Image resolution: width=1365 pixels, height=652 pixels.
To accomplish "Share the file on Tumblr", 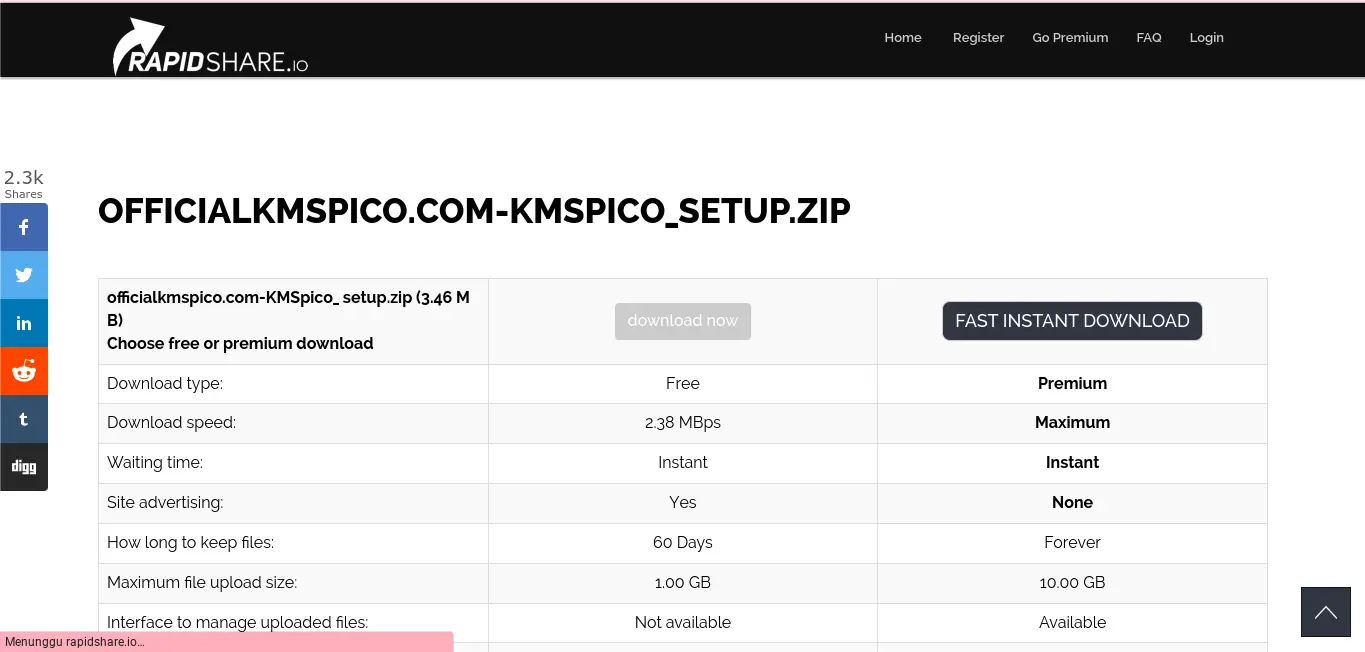I will tap(24, 419).
